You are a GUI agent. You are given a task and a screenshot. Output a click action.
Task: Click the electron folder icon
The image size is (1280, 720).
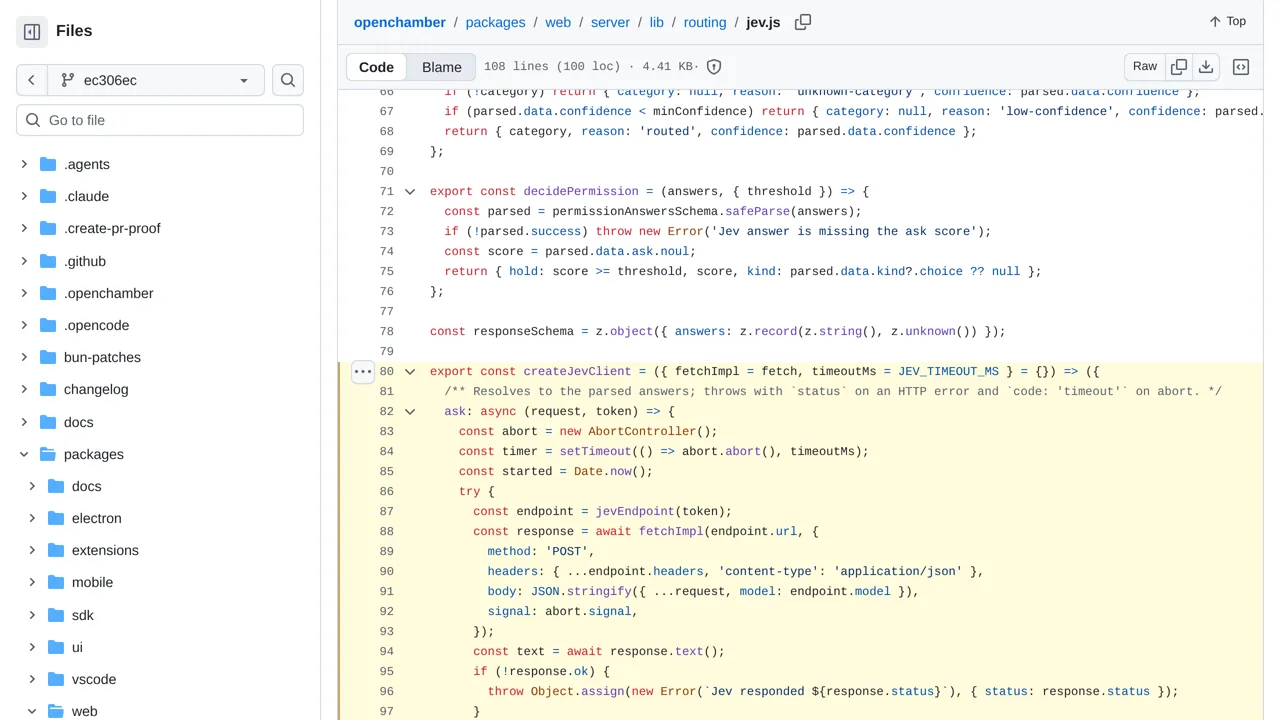(x=56, y=518)
